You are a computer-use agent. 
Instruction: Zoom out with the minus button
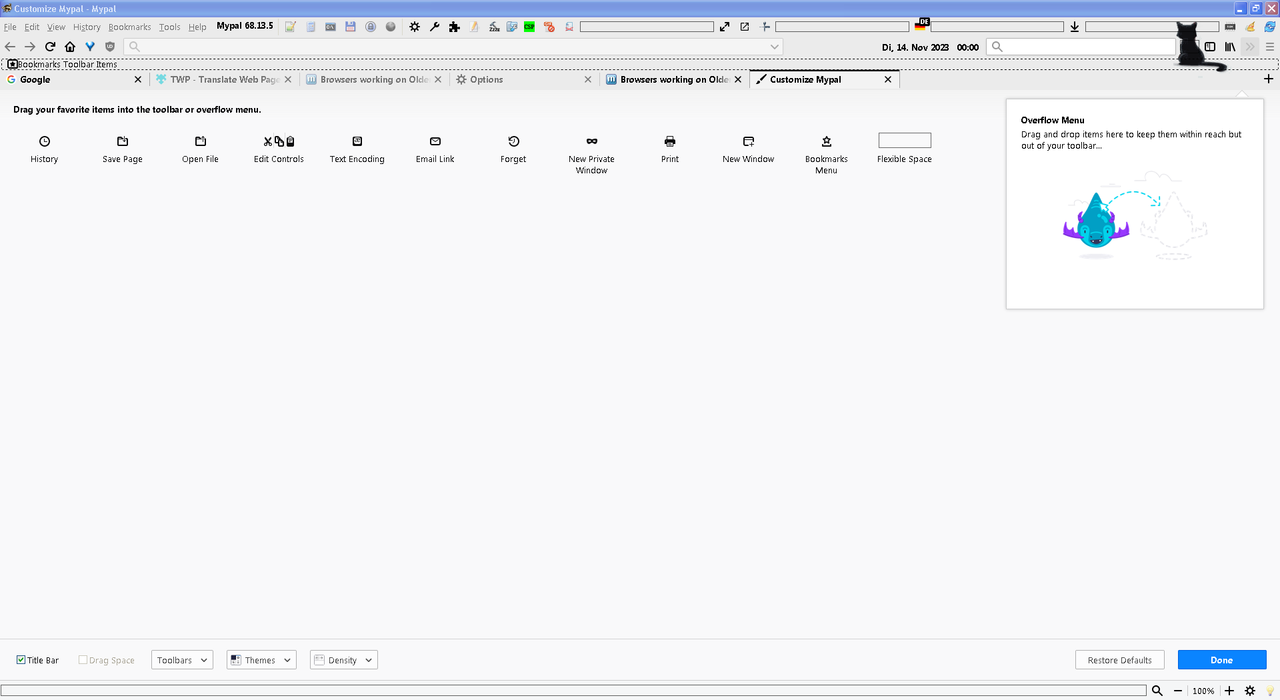1177,690
